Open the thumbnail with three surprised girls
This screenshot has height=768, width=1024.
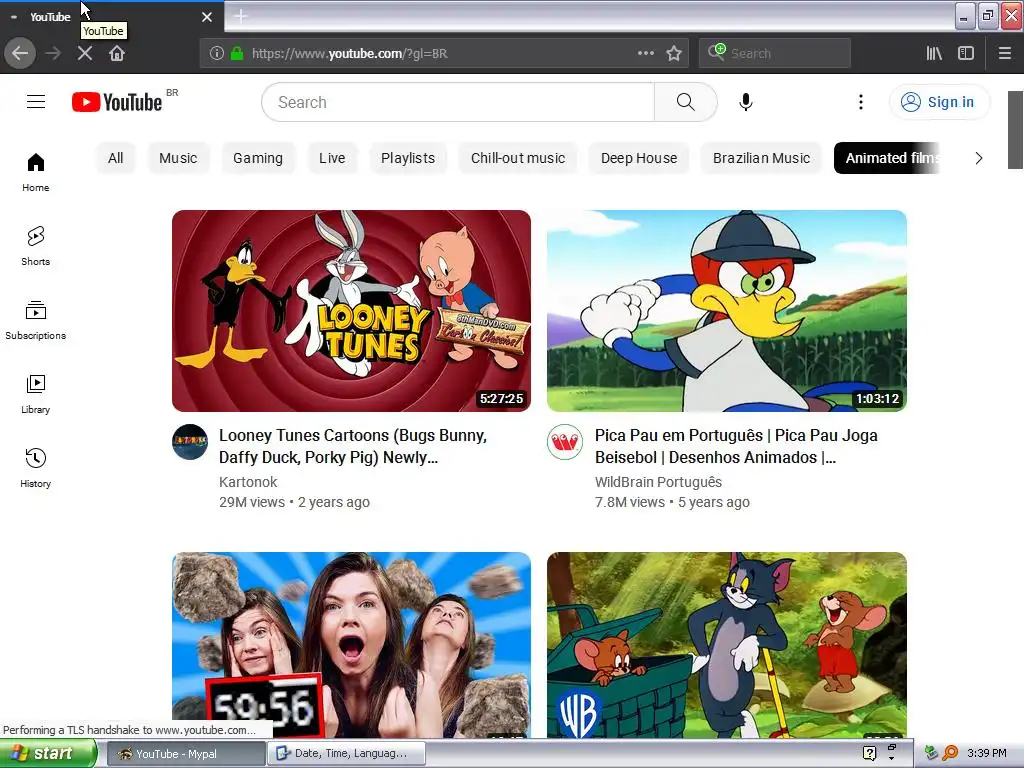[351, 645]
